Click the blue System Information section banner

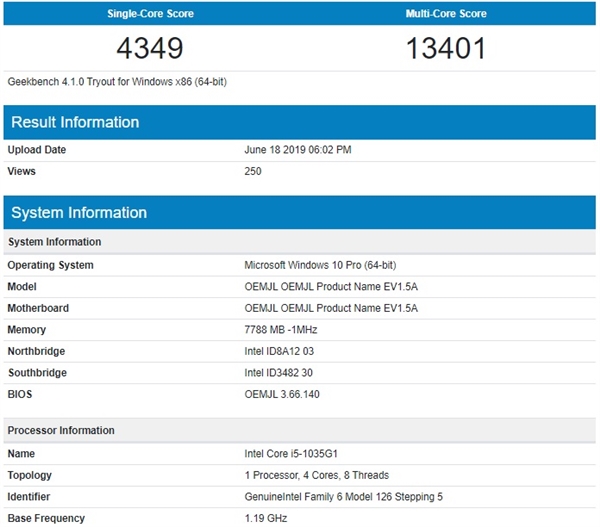tap(300, 212)
